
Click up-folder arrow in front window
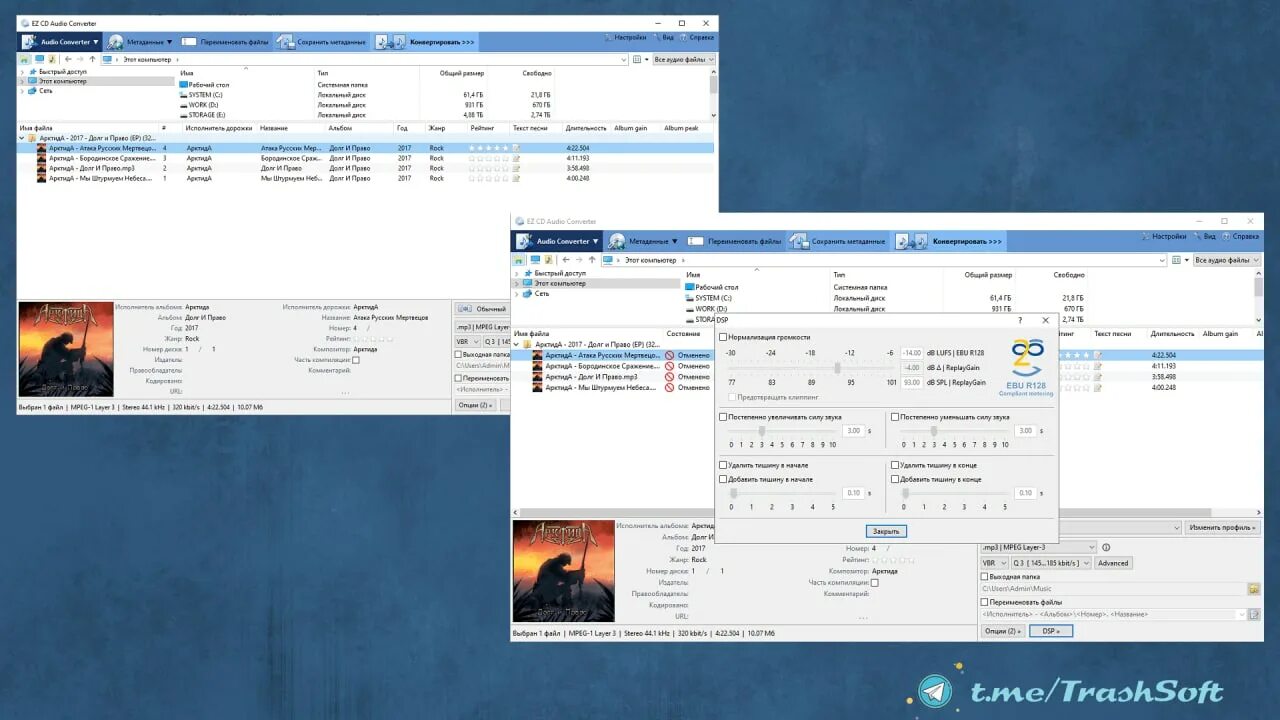(590, 260)
